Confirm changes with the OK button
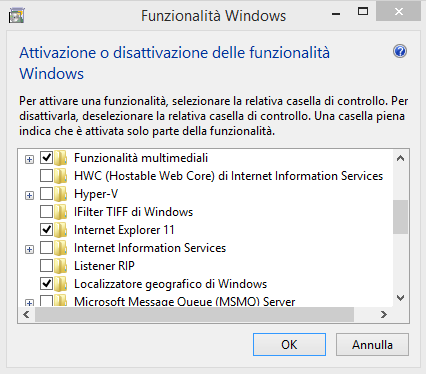 [289, 344]
